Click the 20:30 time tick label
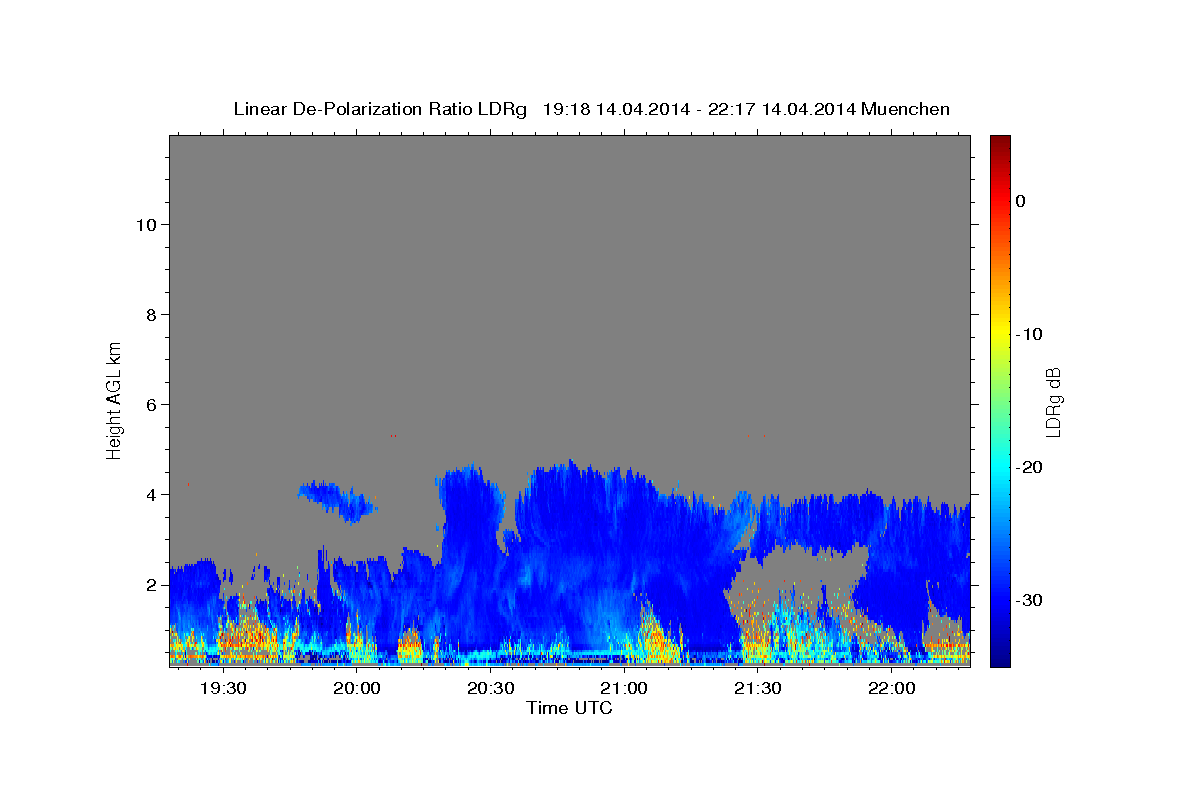Viewport: 1200px width, 800px height. click(490, 689)
